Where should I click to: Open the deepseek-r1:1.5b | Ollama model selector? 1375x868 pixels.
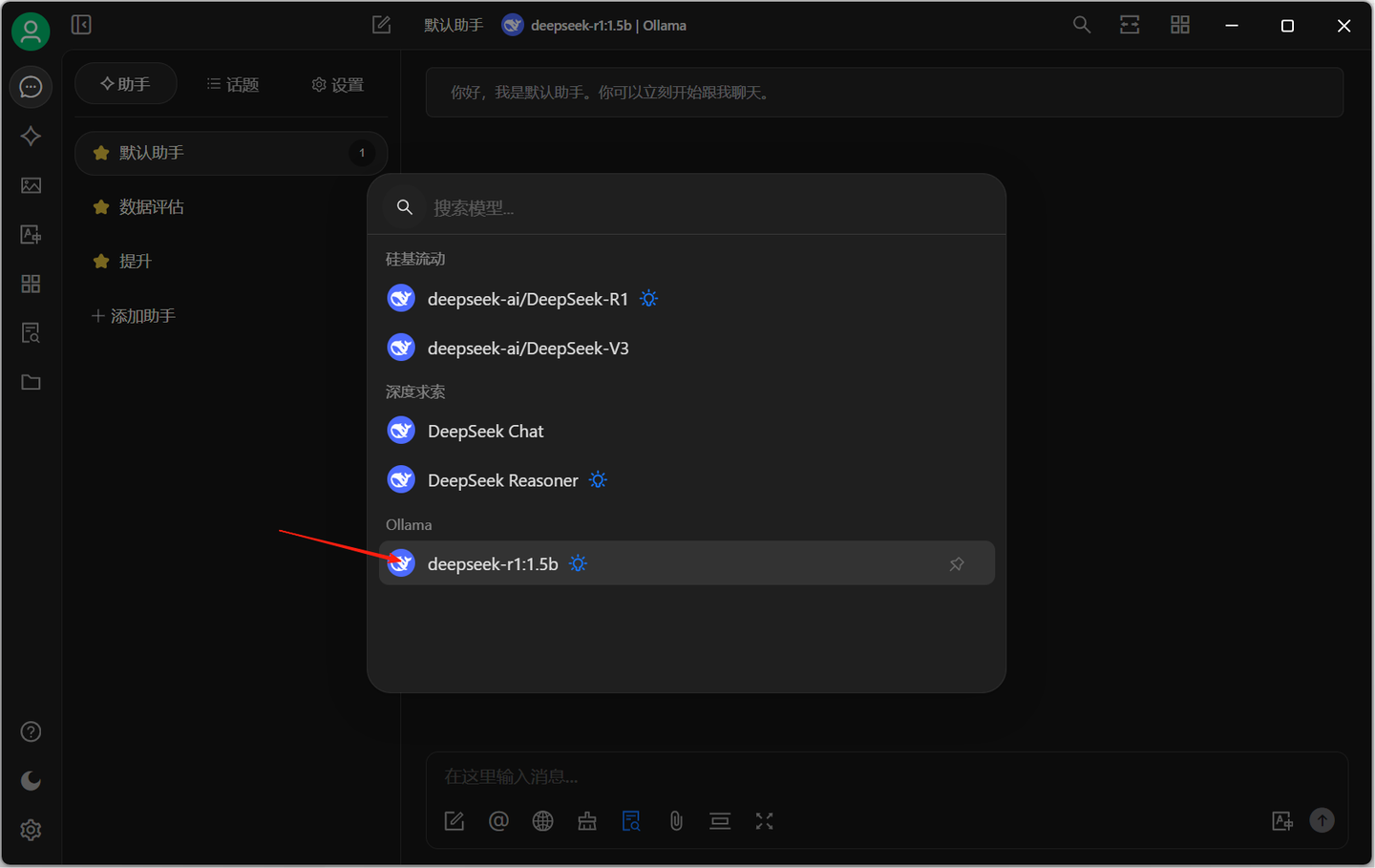594,26
